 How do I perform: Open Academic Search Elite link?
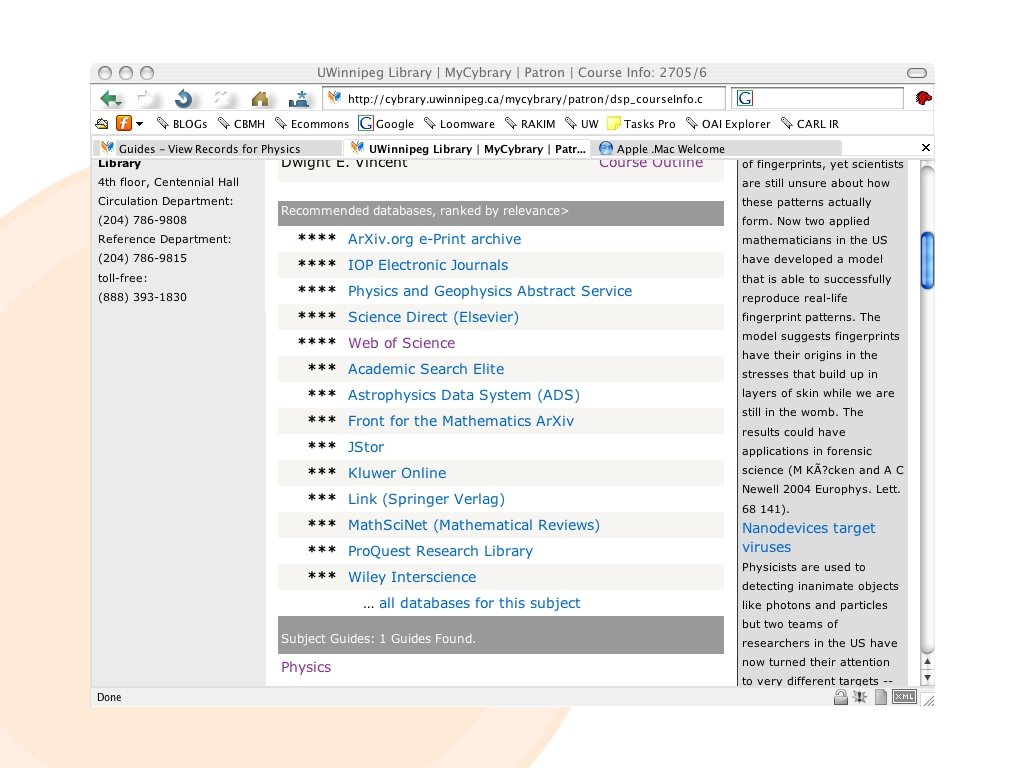click(x=426, y=369)
